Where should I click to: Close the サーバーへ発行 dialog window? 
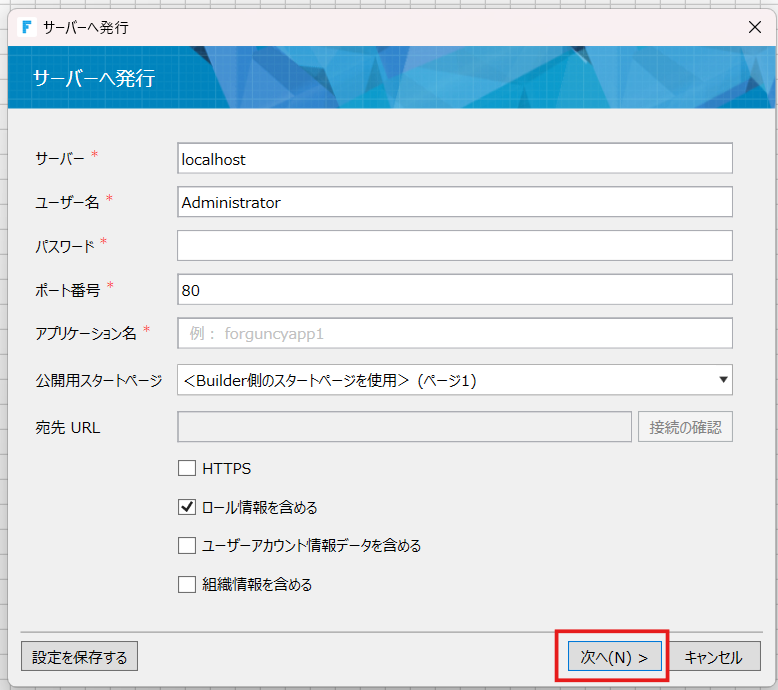pyautogui.click(x=755, y=27)
